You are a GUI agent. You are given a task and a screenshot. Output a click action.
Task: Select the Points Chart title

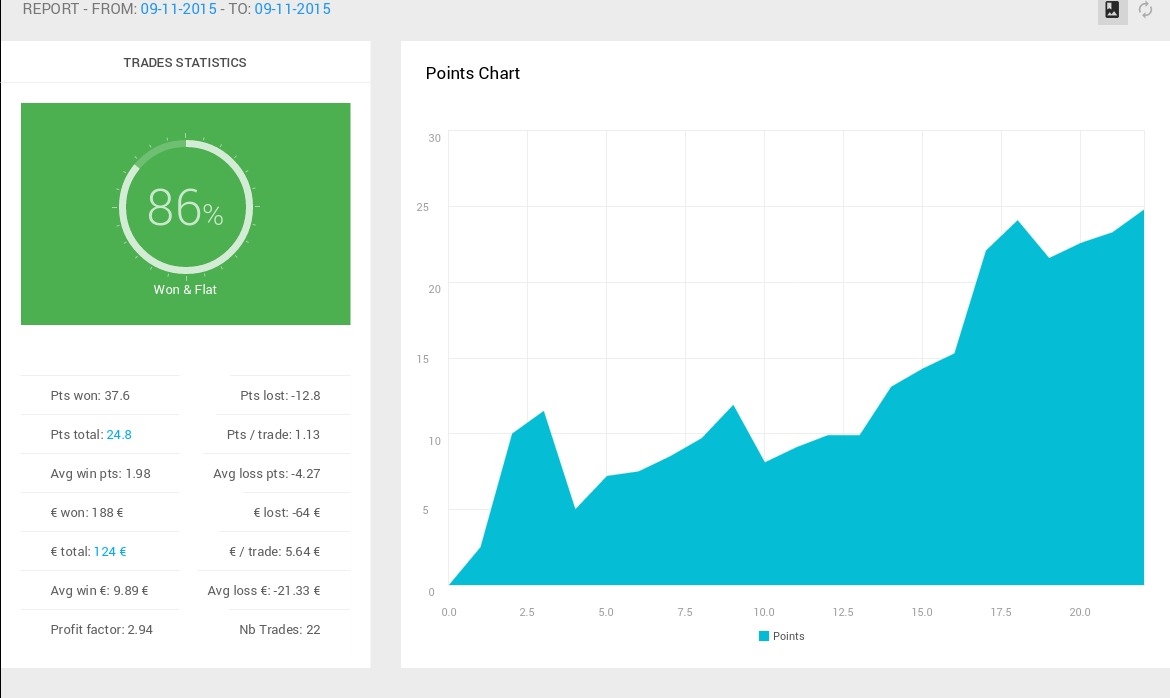[x=472, y=73]
